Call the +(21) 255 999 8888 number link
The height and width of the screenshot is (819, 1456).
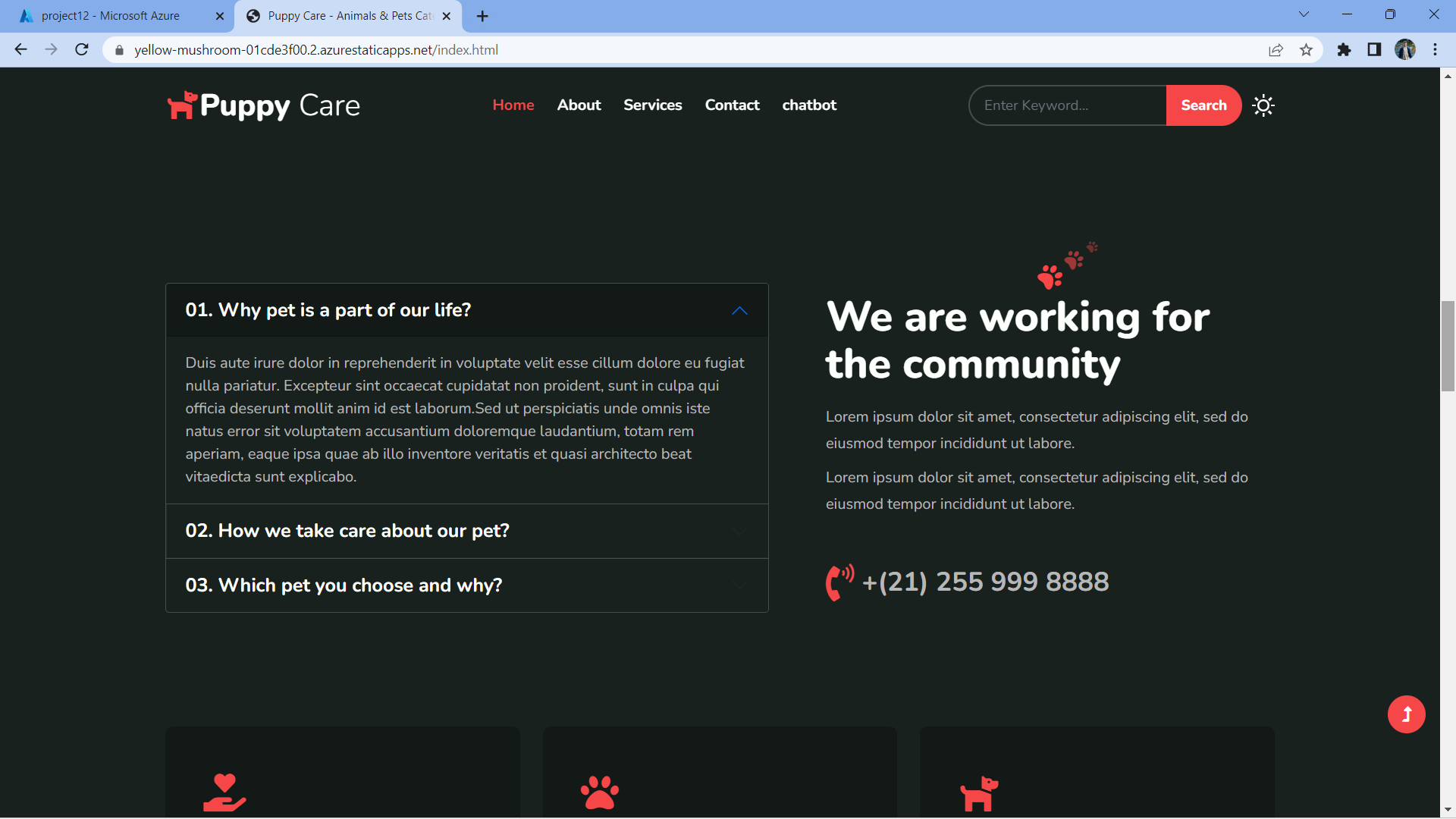[x=984, y=582]
